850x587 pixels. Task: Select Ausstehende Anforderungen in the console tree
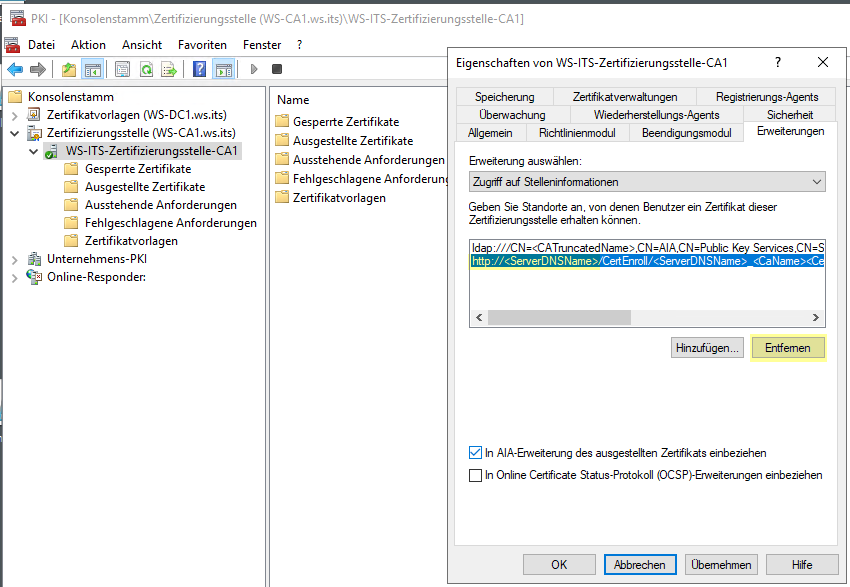[x=160, y=205]
